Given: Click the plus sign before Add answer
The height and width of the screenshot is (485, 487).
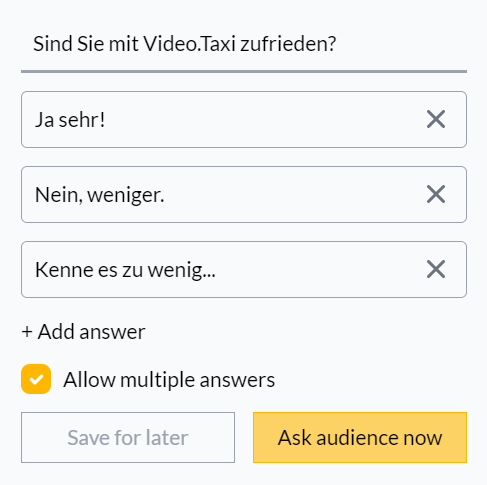Looking at the screenshot, I should [x=27, y=332].
